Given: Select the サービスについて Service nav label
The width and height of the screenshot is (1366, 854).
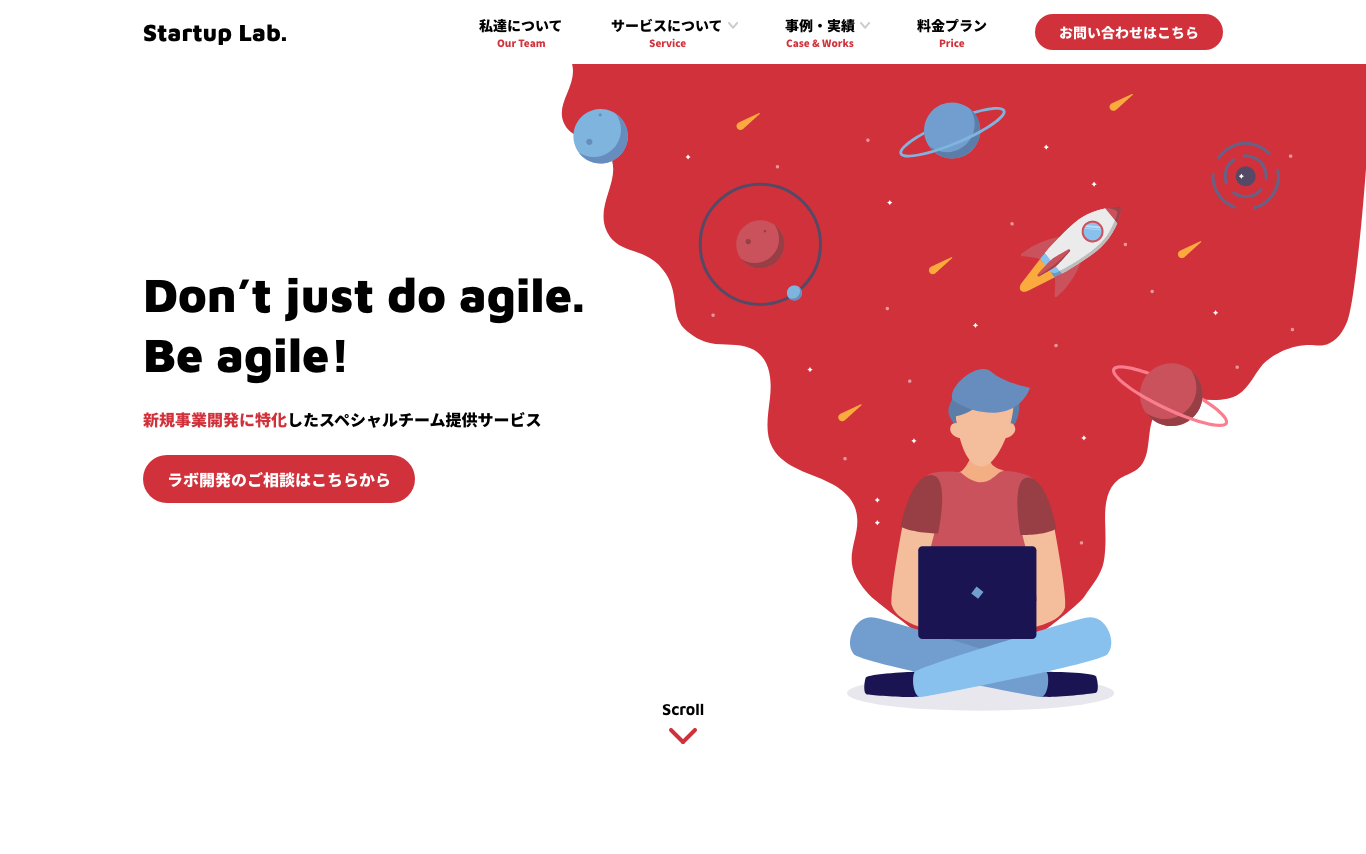Looking at the screenshot, I should pos(667,33).
